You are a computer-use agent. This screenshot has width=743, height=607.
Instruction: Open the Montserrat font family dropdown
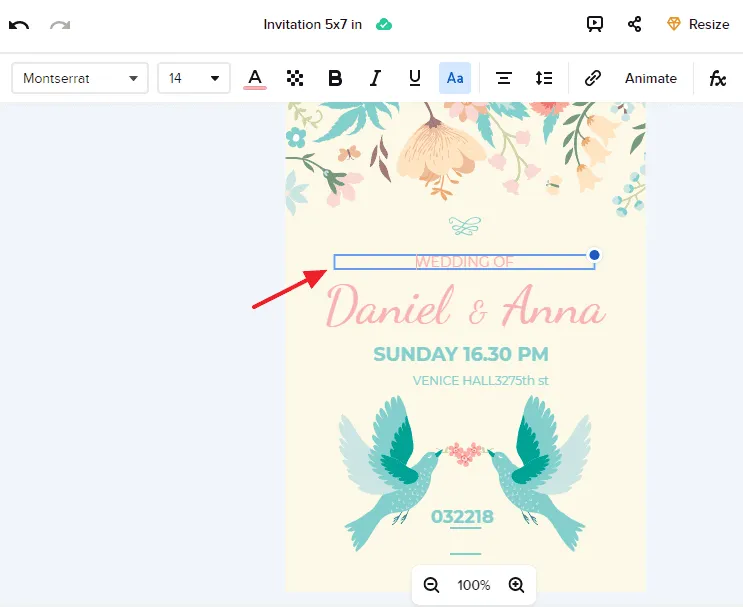80,78
